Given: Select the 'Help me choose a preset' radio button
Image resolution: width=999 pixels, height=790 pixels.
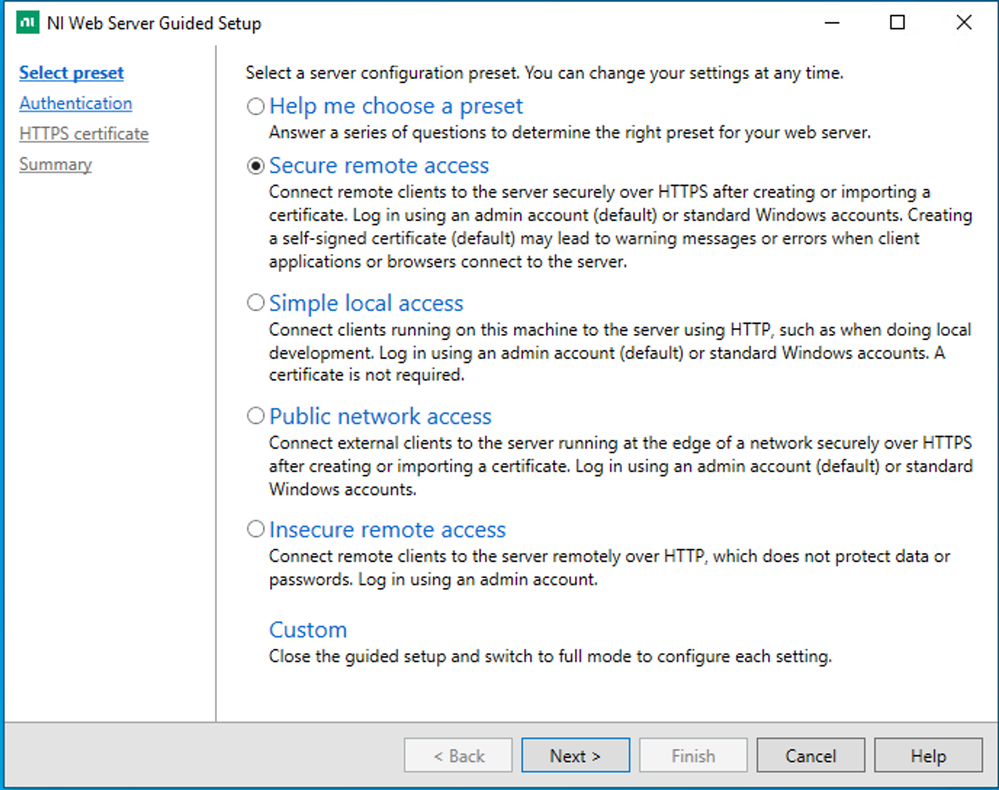Looking at the screenshot, I should point(256,106).
